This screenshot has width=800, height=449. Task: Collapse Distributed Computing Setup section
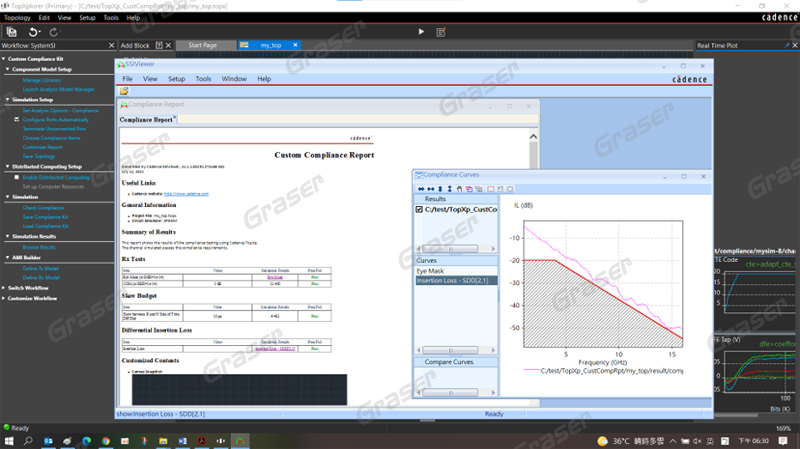(x=8, y=166)
